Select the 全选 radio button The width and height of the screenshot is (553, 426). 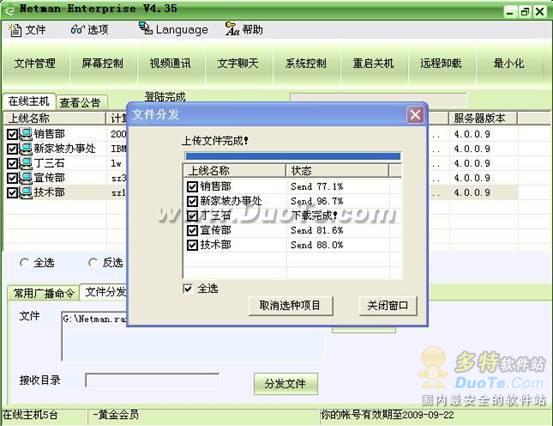[24, 262]
